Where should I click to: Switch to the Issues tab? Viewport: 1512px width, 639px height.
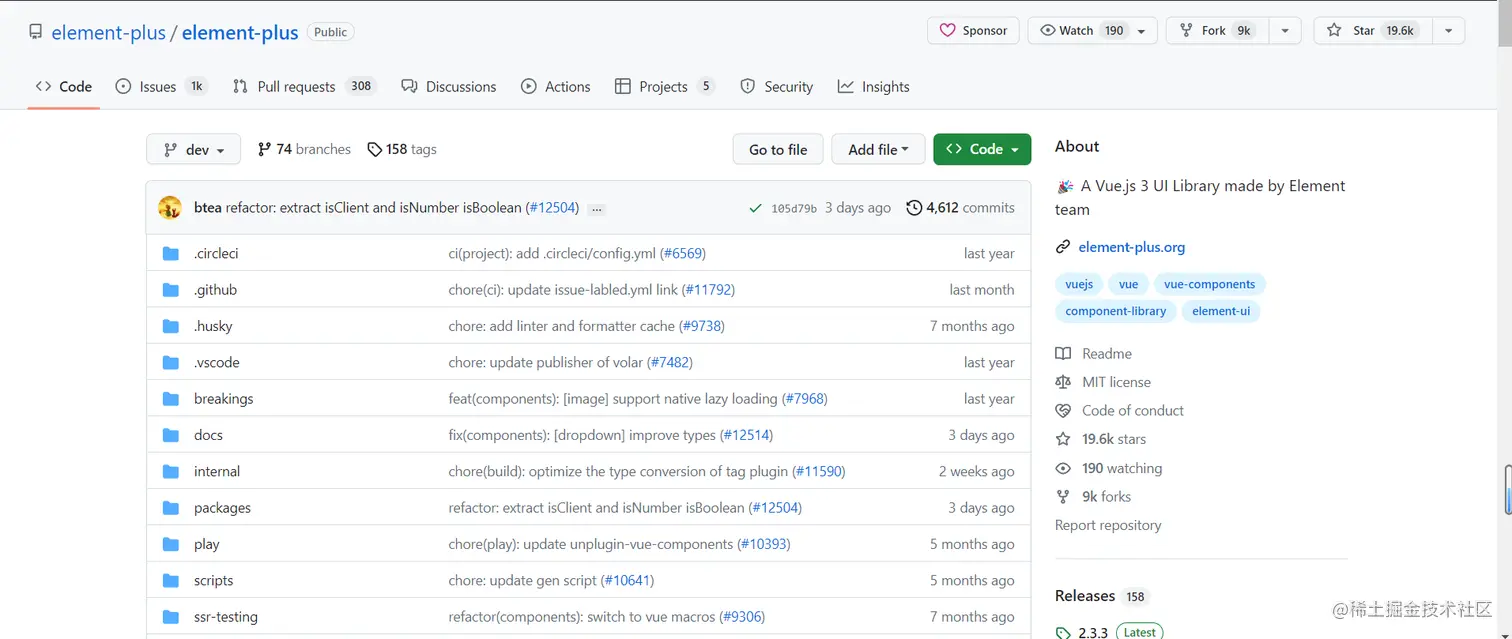tap(161, 87)
